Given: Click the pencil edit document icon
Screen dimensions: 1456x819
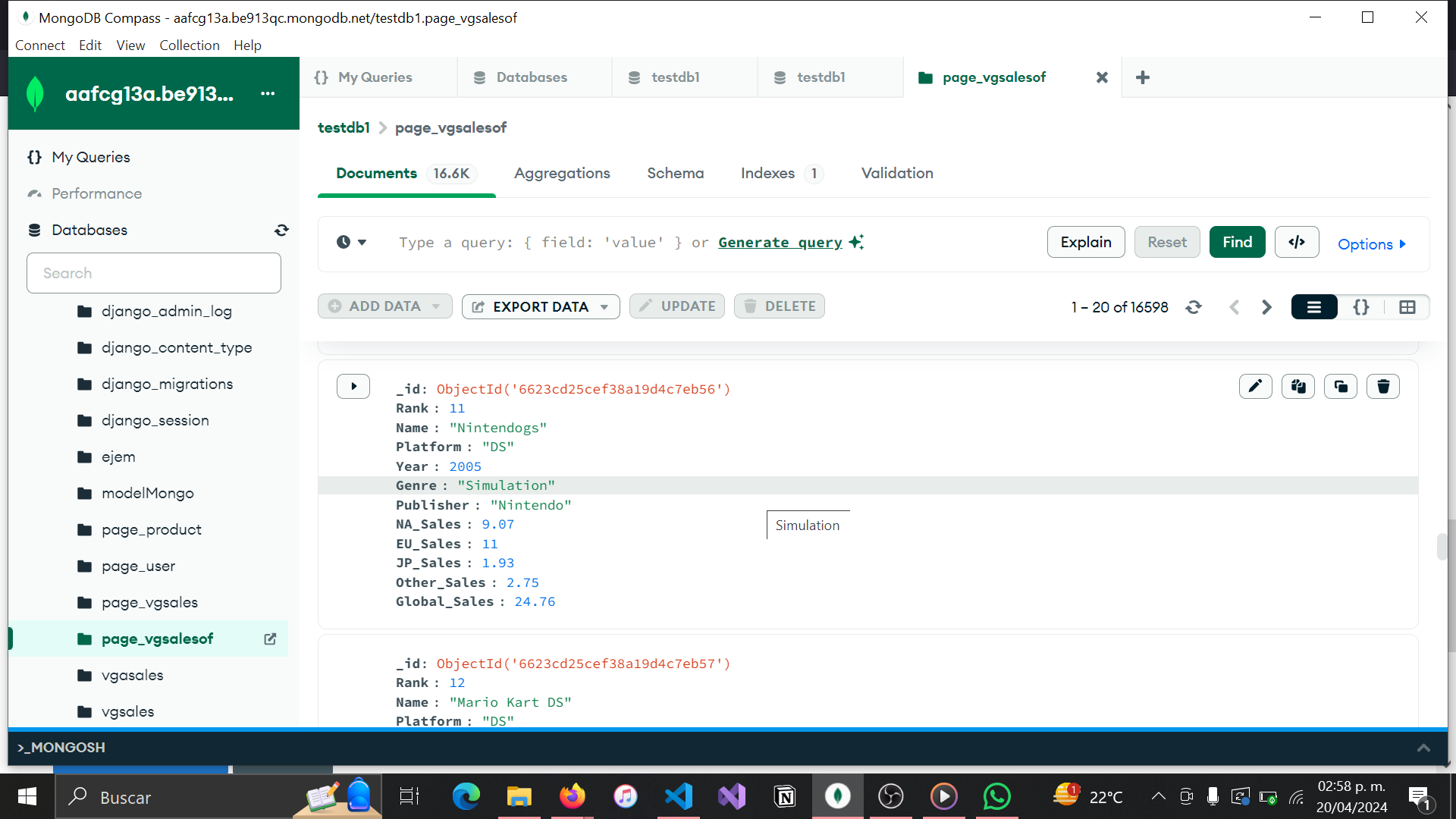Looking at the screenshot, I should 1255,387.
